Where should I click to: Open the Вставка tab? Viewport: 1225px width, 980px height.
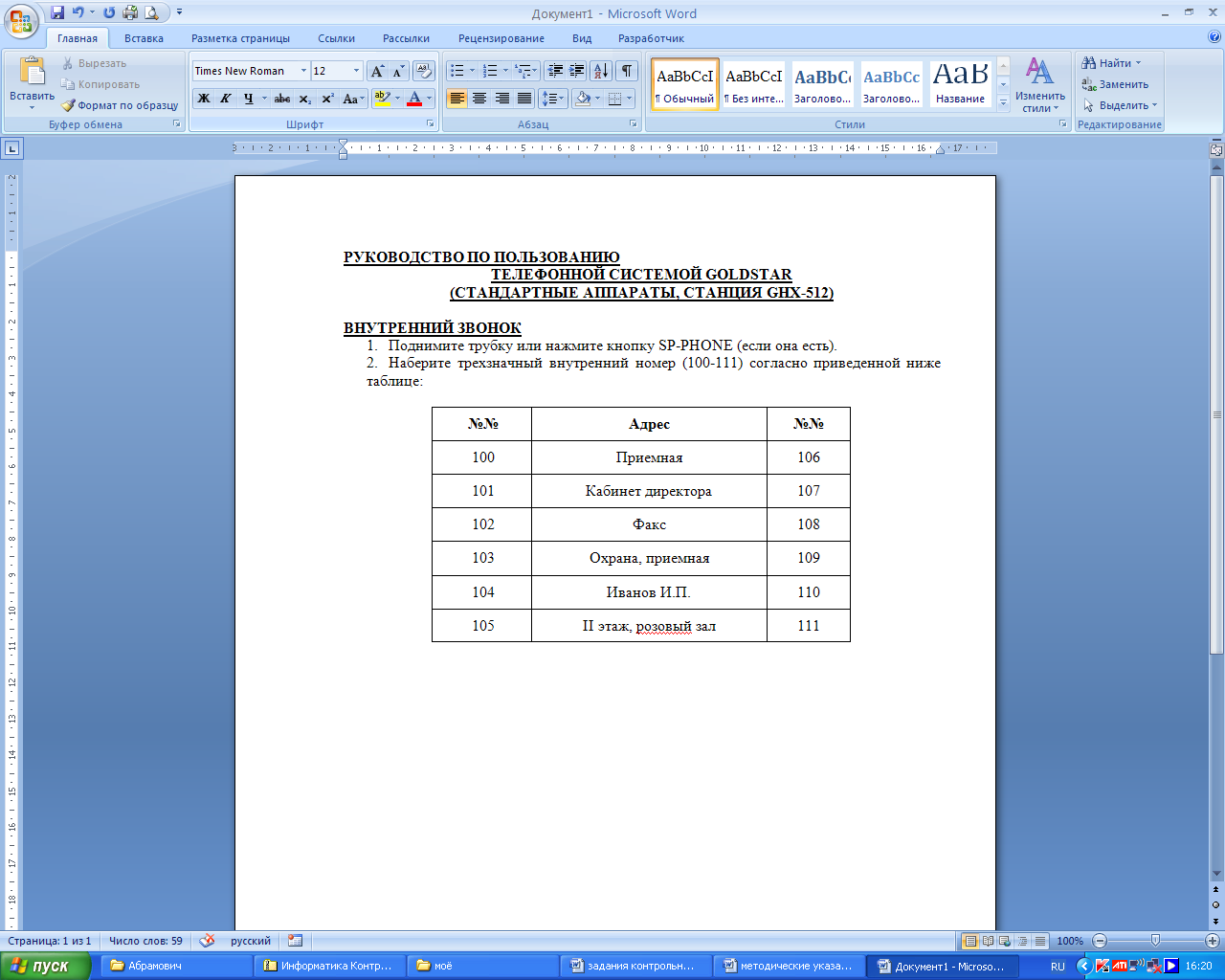pos(144,38)
